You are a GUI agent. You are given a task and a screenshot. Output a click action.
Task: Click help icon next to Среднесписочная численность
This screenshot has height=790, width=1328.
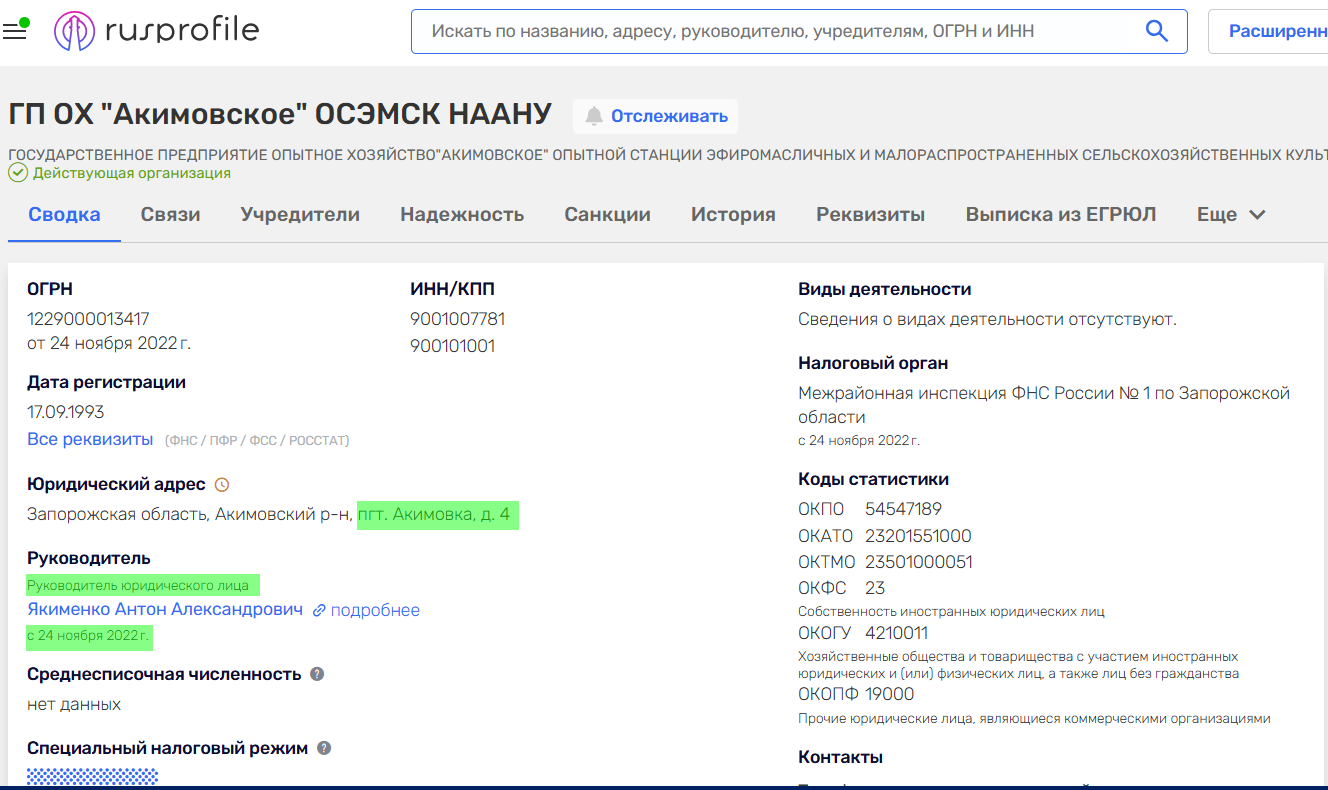click(x=317, y=674)
